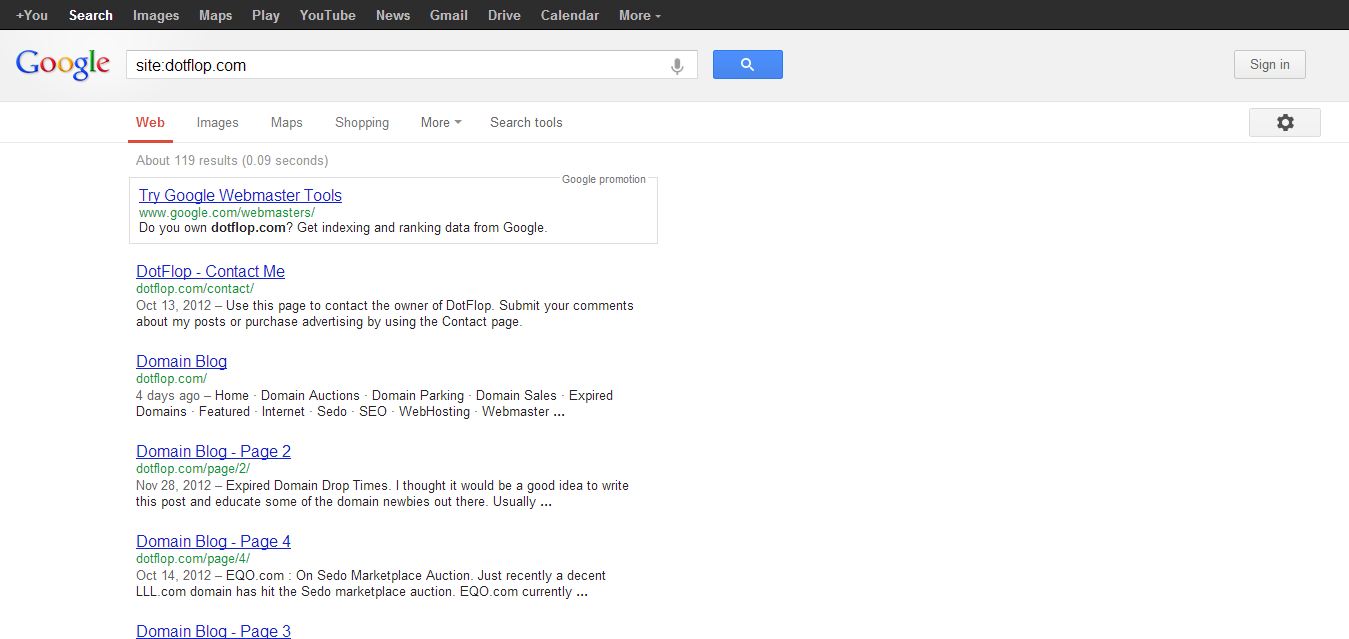This screenshot has height=639, width=1349.
Task: Expand the More dropdown under search box
Action: [440, 122]
